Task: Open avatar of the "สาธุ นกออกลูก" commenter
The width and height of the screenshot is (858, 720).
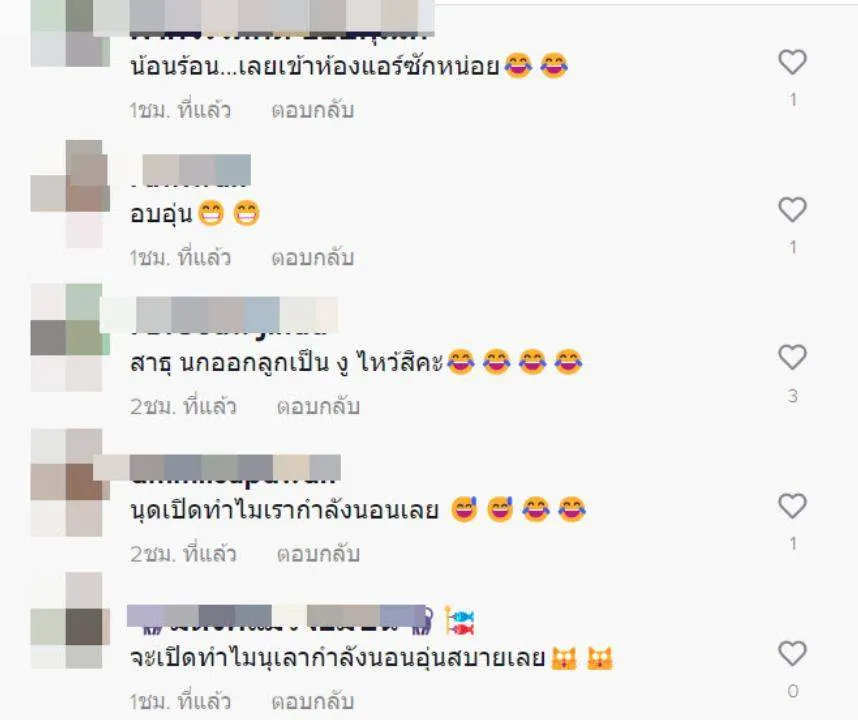Action: click(x=69, y=337)
